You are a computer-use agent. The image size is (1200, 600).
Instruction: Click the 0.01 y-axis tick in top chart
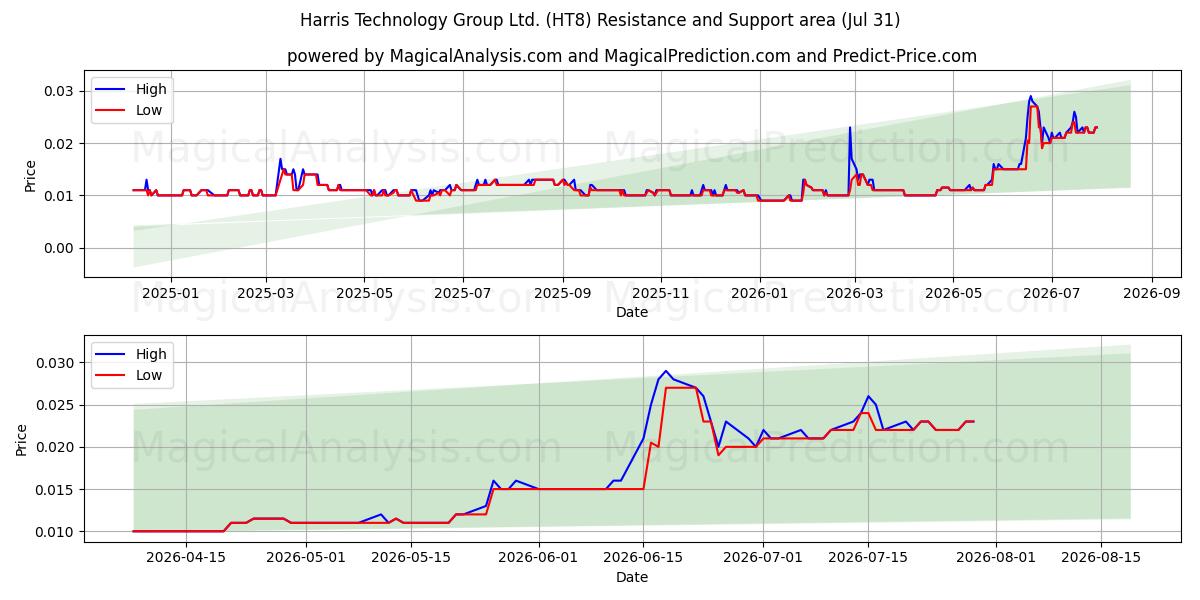click(60, 196)
